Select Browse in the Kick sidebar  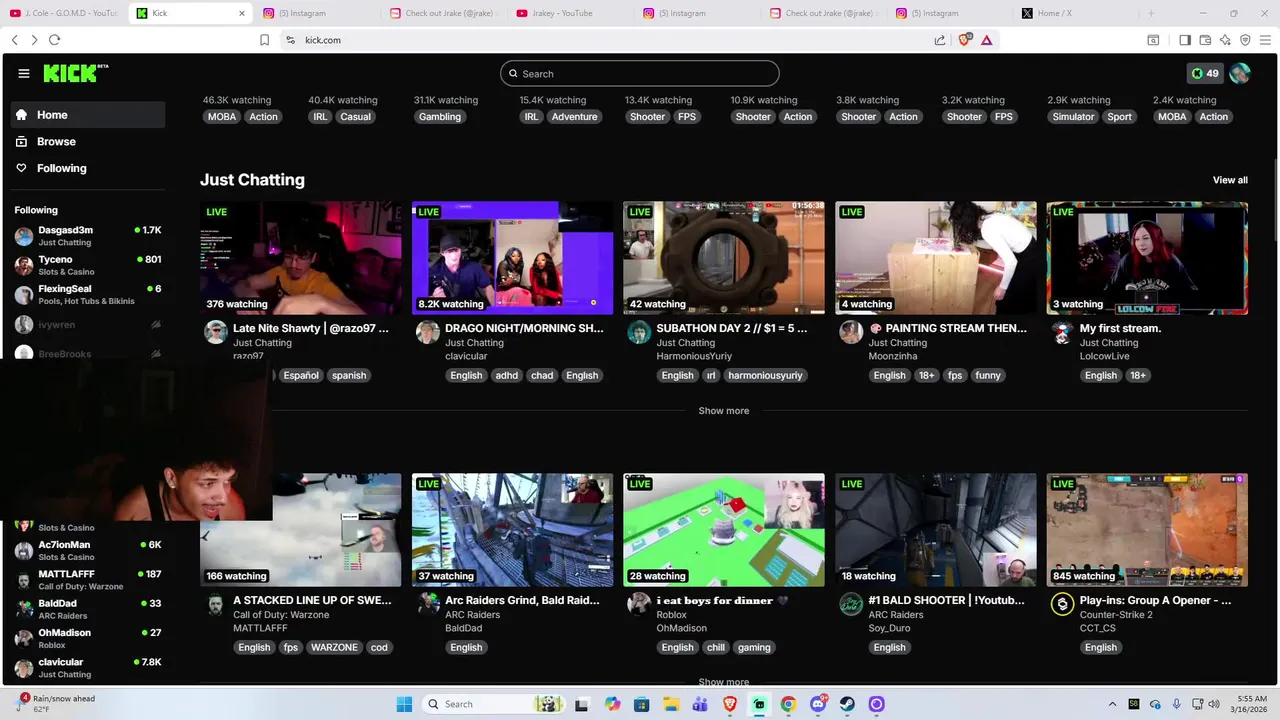pos(88,142)
